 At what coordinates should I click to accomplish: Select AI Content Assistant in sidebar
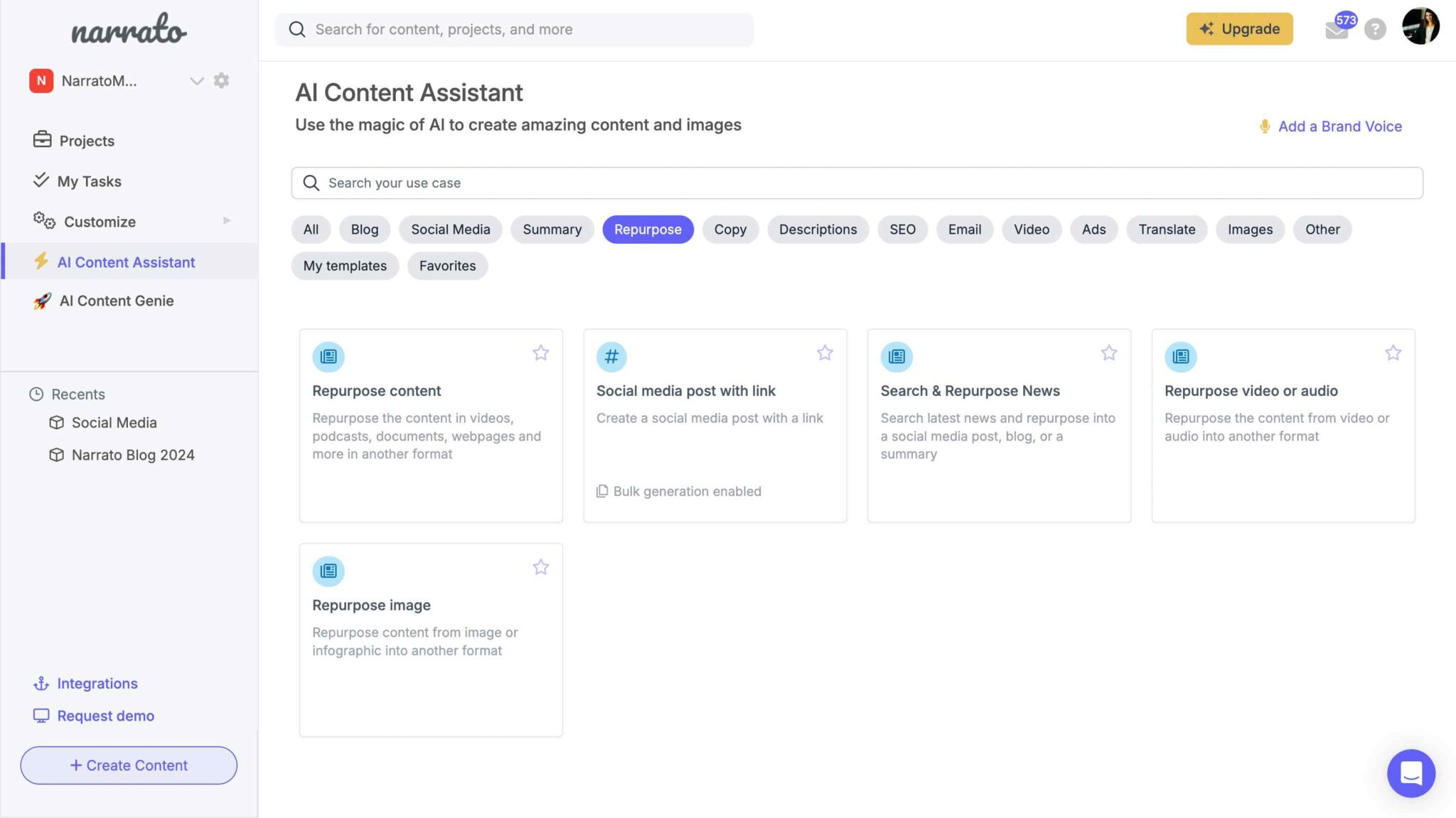tap(129, 262)
